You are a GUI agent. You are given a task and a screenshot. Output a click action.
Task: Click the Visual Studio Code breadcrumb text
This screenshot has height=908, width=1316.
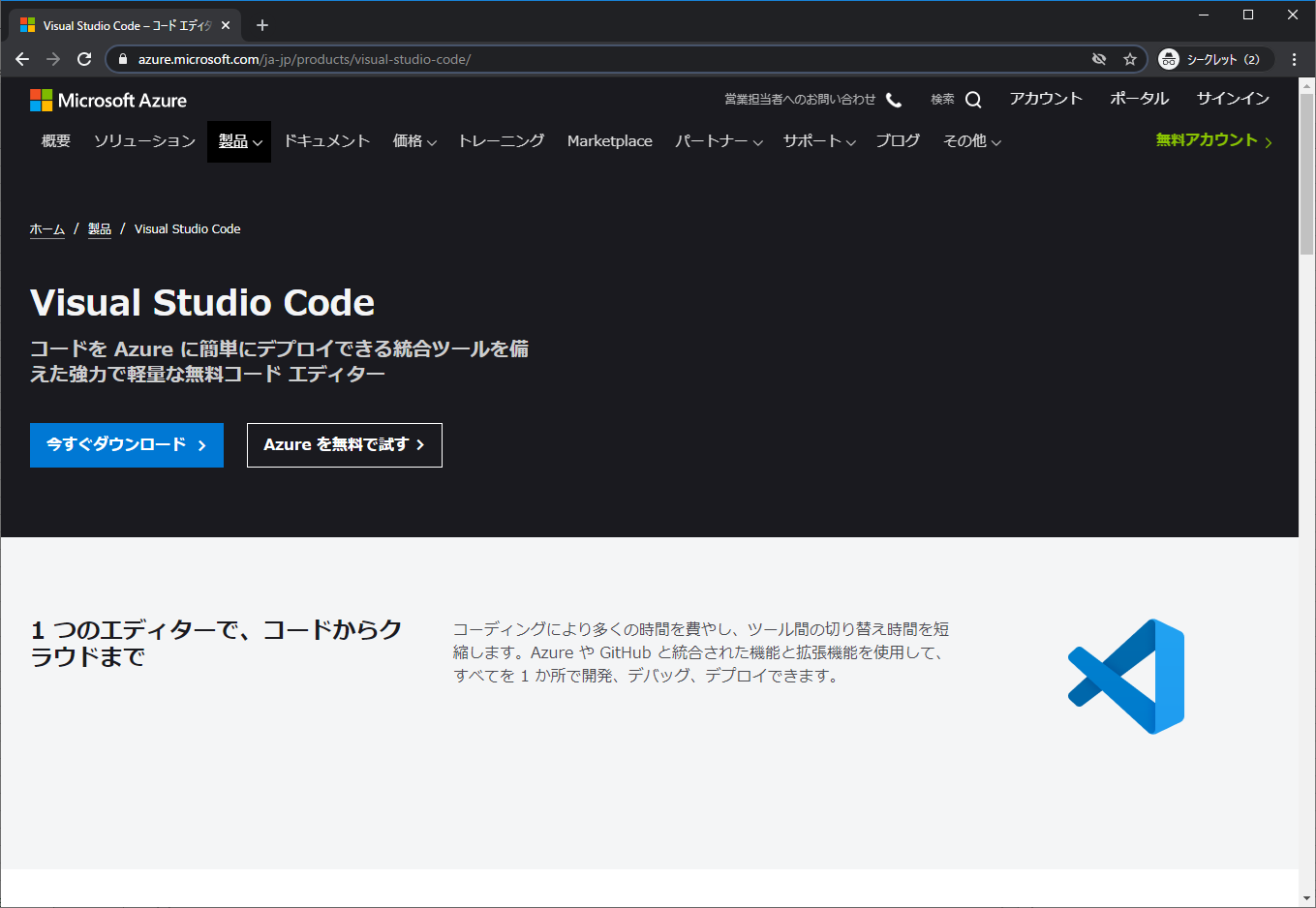click(188, 229)
